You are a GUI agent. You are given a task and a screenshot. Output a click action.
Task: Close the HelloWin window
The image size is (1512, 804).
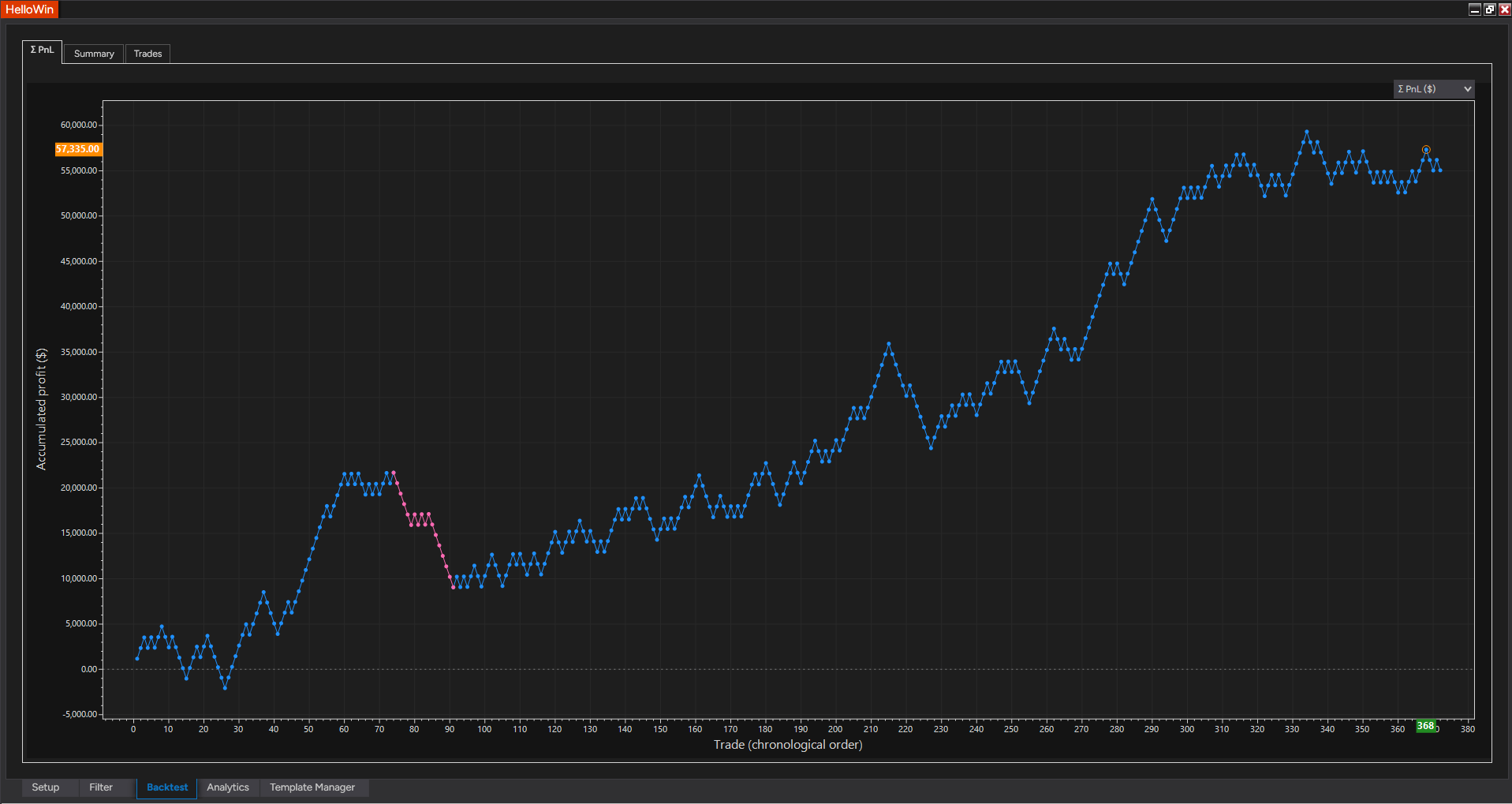pyautogui.click(x=1504, y=9)
